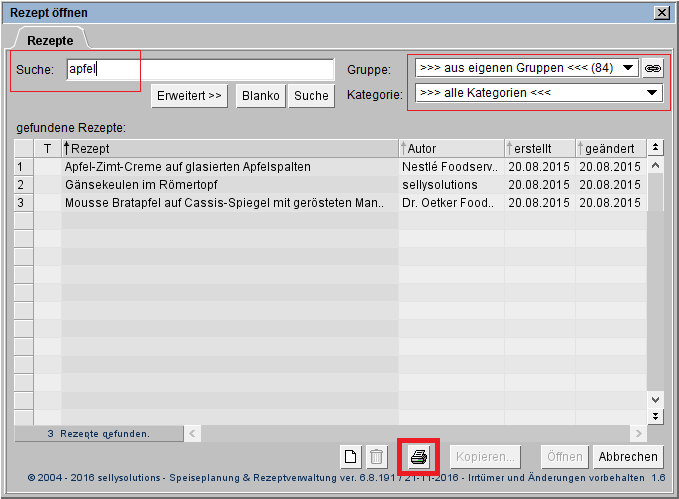Click the vertical scrollbar down arrow

[656, 415]
